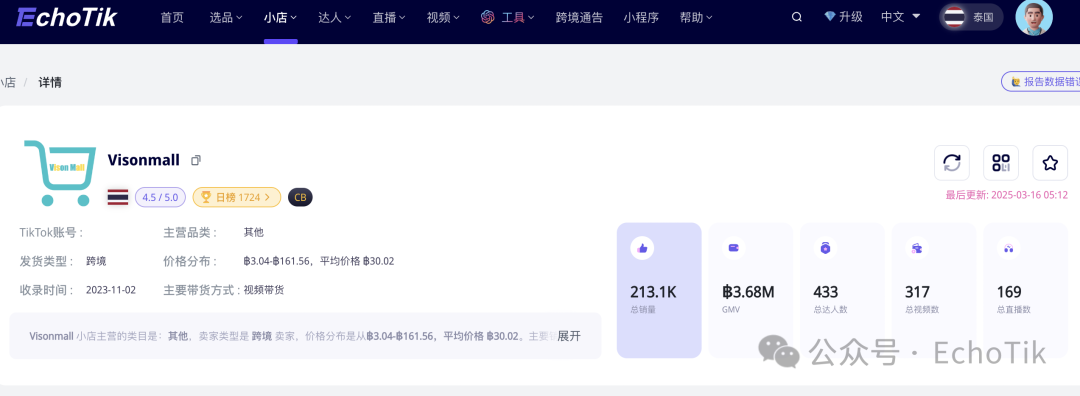This screenshot has height=396, width=1080.
Task: Click the diamond upgrade button
Action: tap(844, 17)
